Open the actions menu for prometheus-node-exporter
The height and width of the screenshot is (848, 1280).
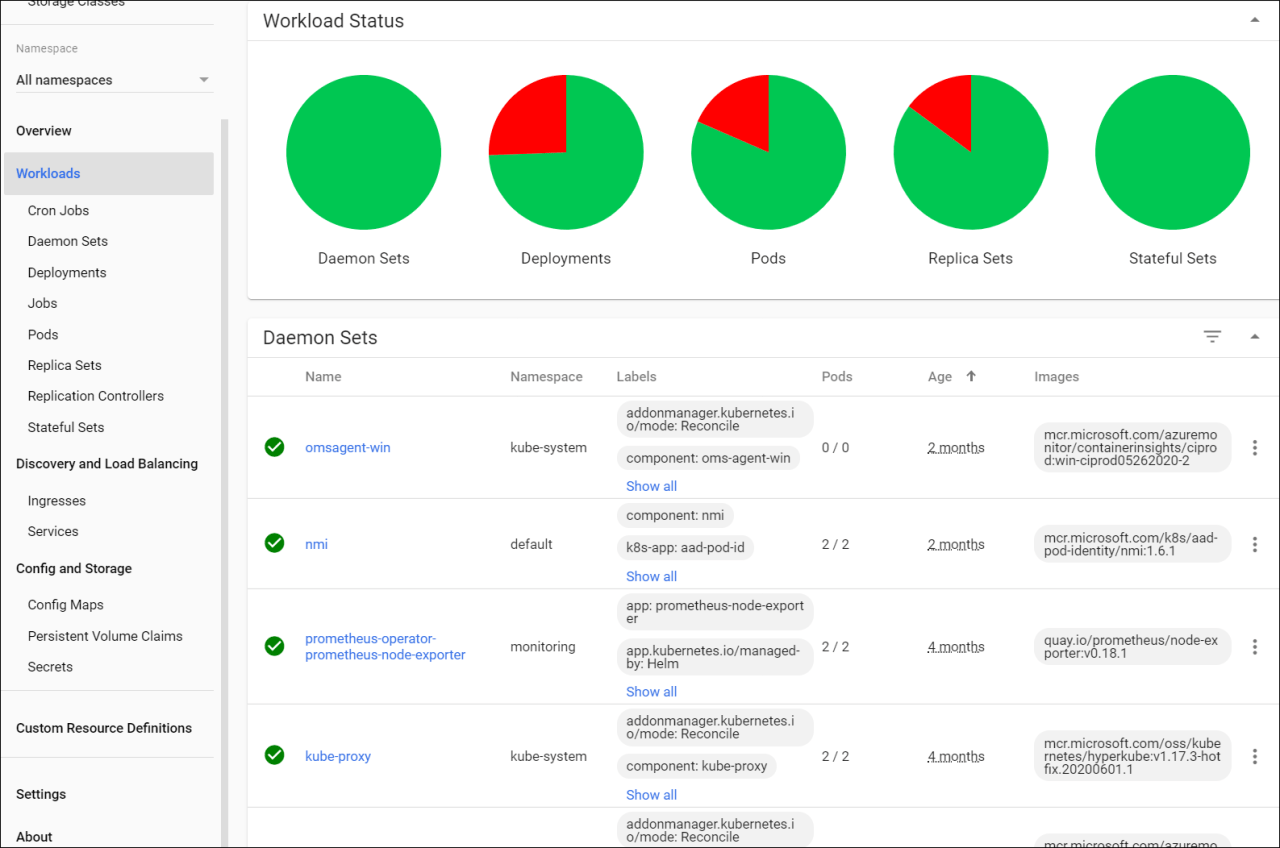pyautogui.click(x=1255, y=646)
